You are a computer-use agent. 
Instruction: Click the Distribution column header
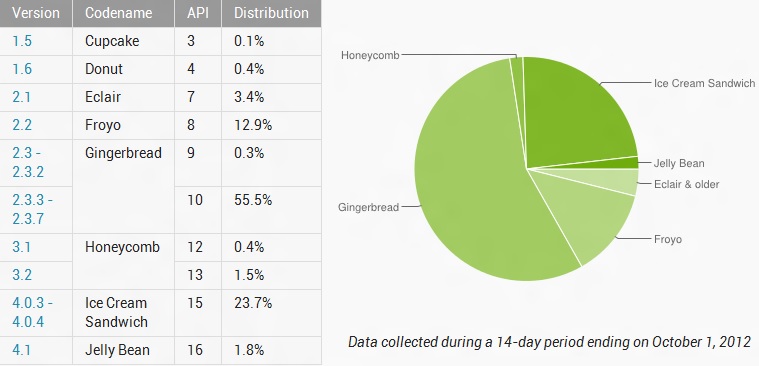tap(271, 13)
